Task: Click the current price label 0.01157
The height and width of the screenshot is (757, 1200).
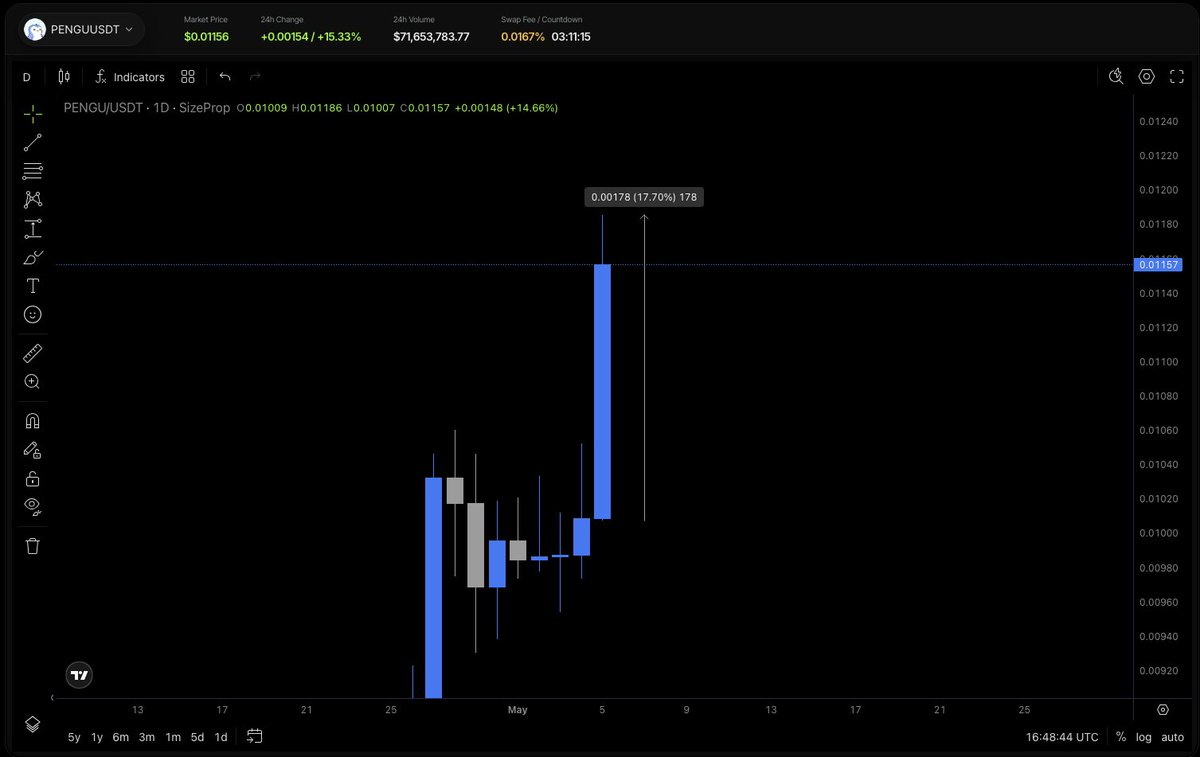Action: pyautogui.click(x=1158, y=264)
